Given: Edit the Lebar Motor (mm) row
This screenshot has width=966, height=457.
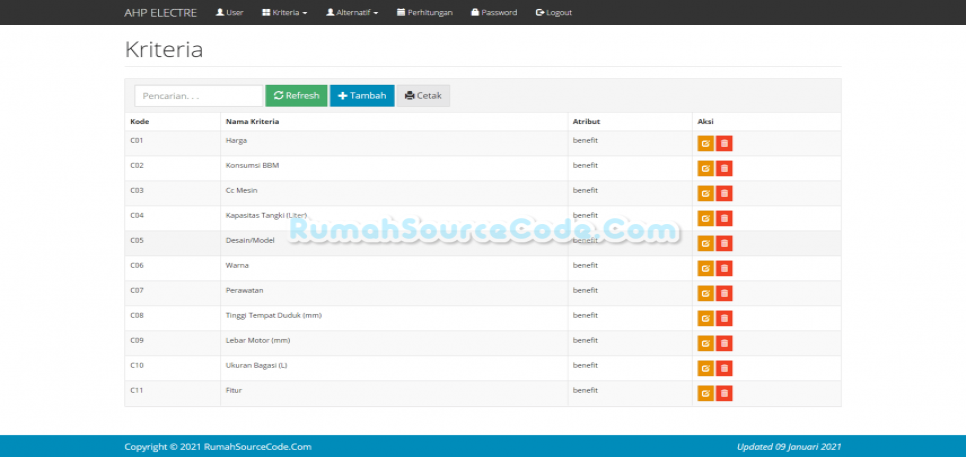Looking at the screenshot, I should pyautogui.click(x=705, y=344).
